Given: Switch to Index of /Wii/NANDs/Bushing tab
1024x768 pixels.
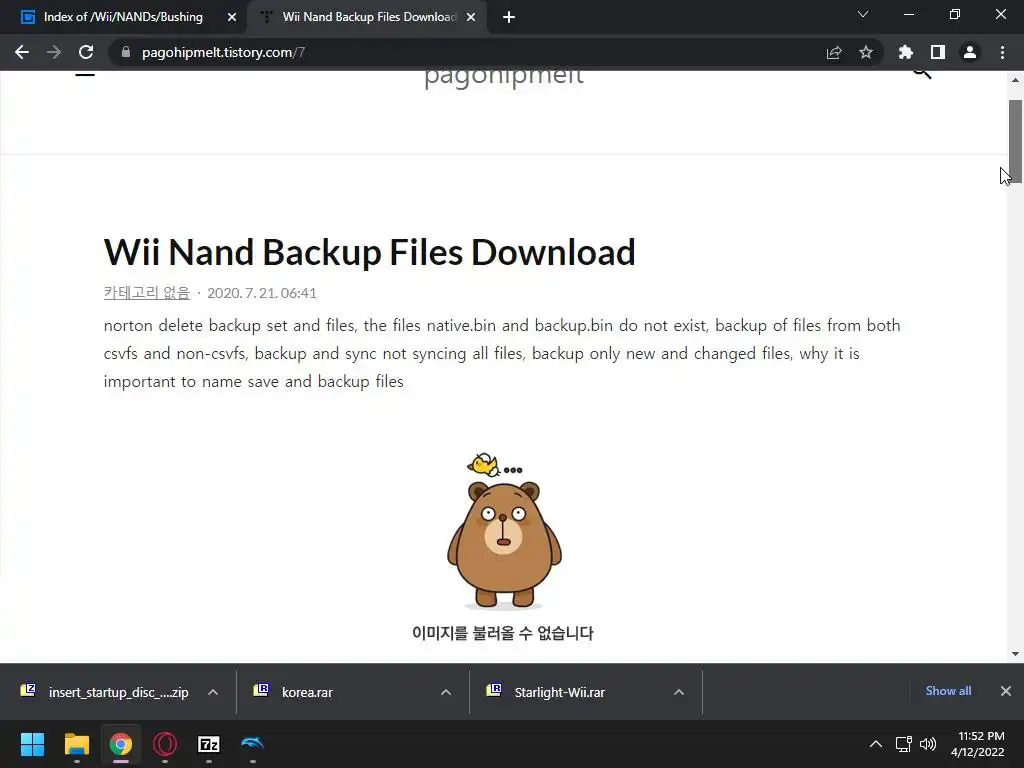Looking at the screenshot, I should pos(123,17).
